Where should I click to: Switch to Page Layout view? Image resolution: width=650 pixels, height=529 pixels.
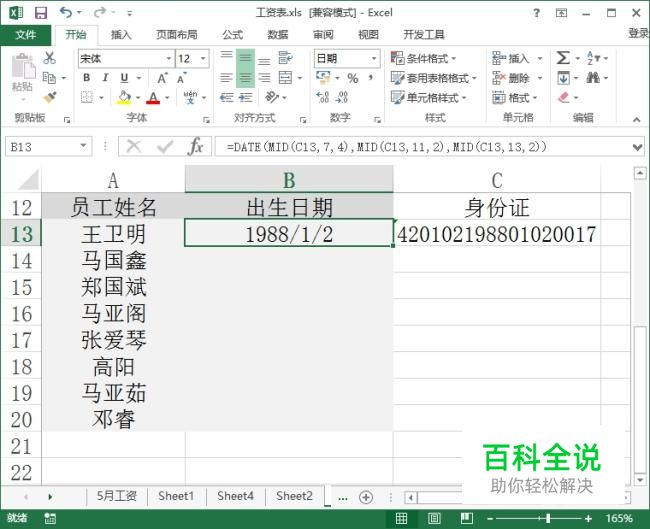(434, 518)
